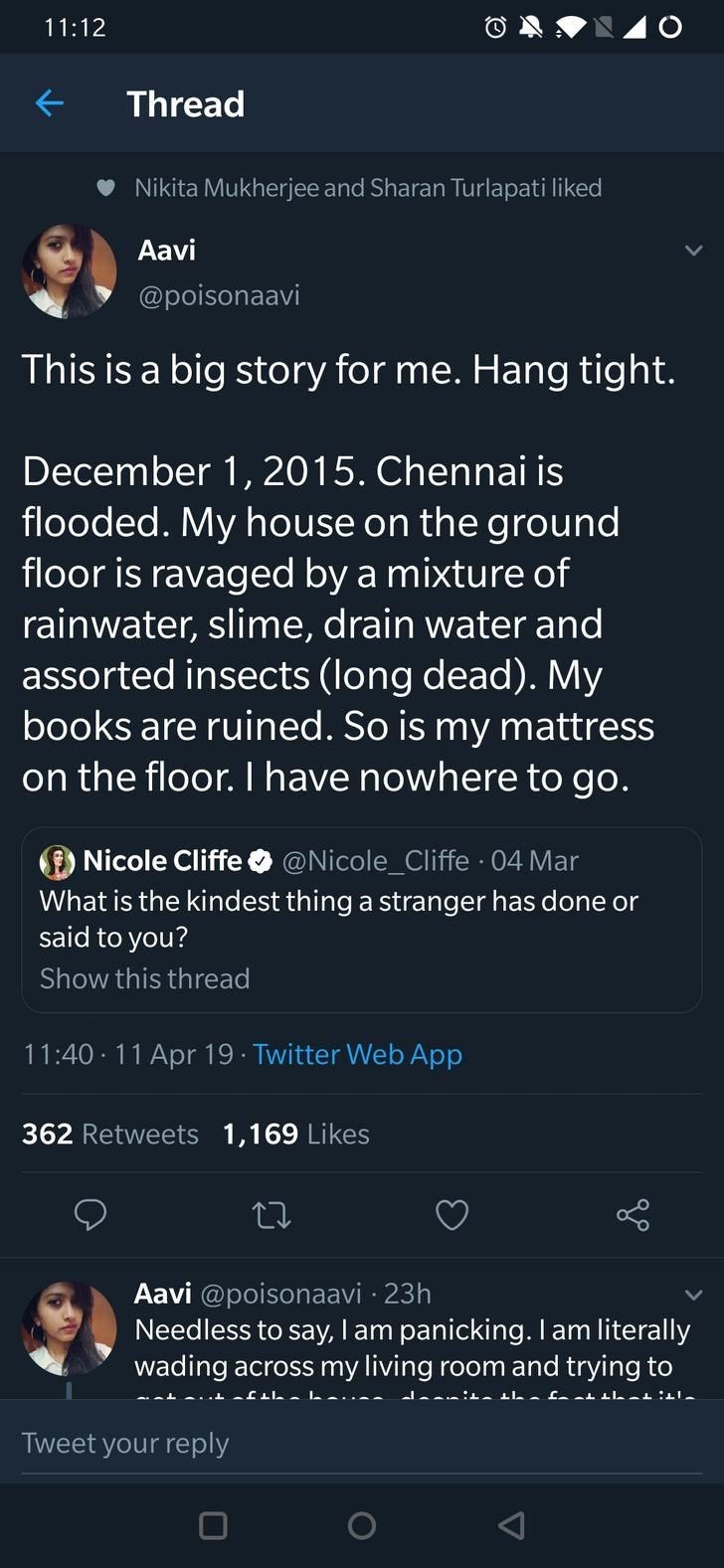Open Nicole Cliffe's quoted tweet text
Image resolution: width=724 pixels, height=1568 pixels.
coord(338,919)
